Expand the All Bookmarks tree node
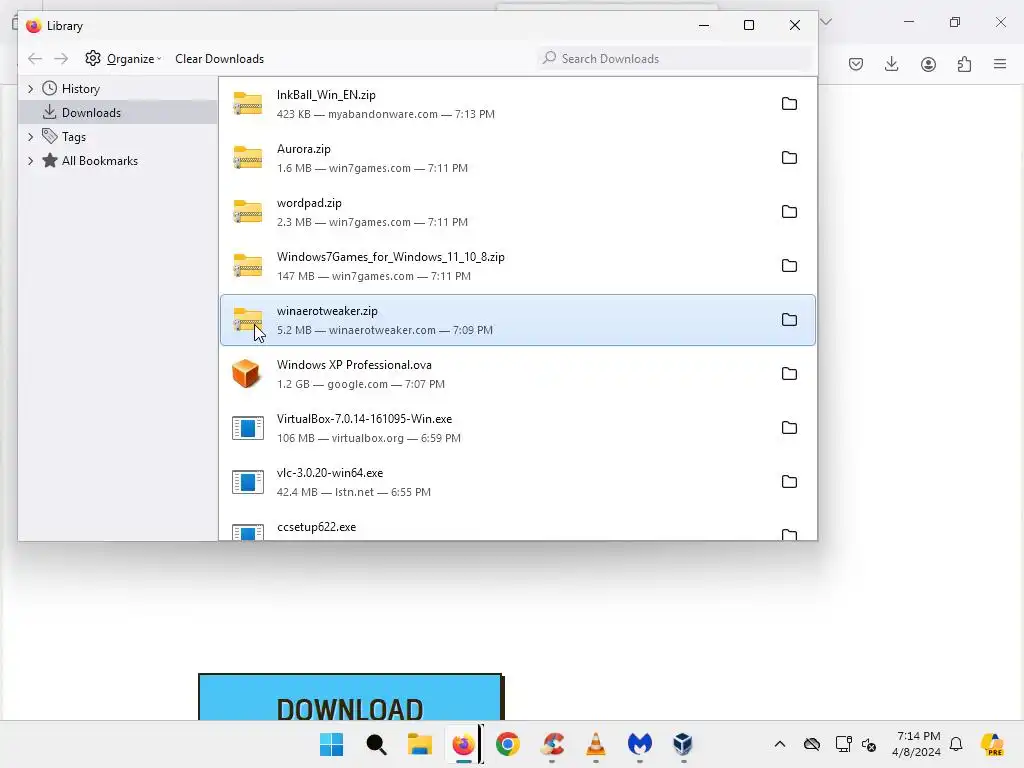The image size is (1024, 768). pyautogui.click(x=31, y=161)
